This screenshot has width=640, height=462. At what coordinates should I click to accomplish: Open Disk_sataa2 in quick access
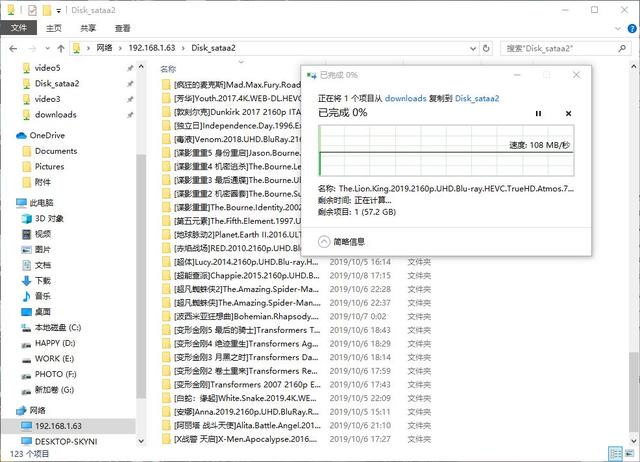coord(57,83)
